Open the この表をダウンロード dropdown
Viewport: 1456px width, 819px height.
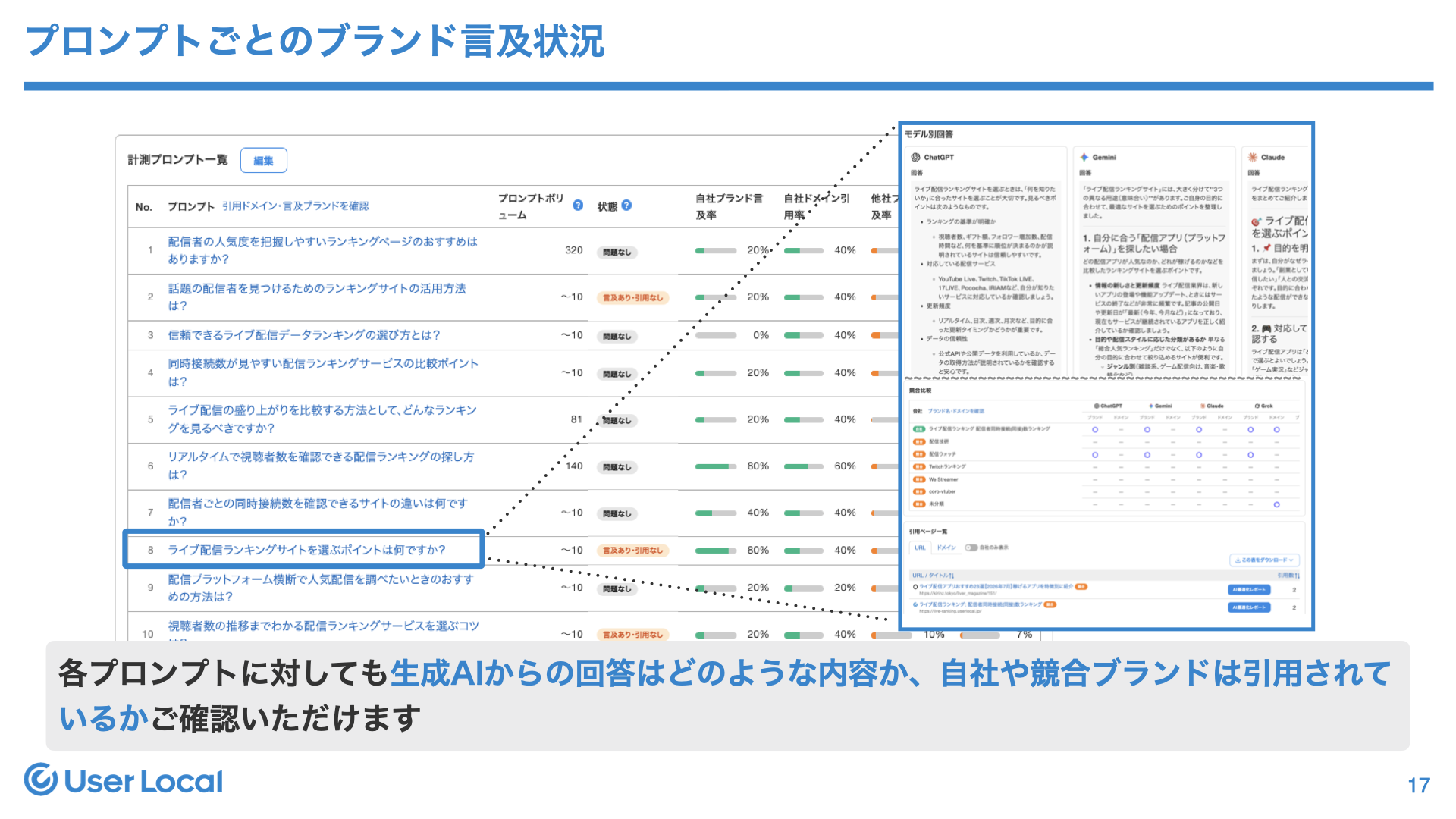[1264, 560]
